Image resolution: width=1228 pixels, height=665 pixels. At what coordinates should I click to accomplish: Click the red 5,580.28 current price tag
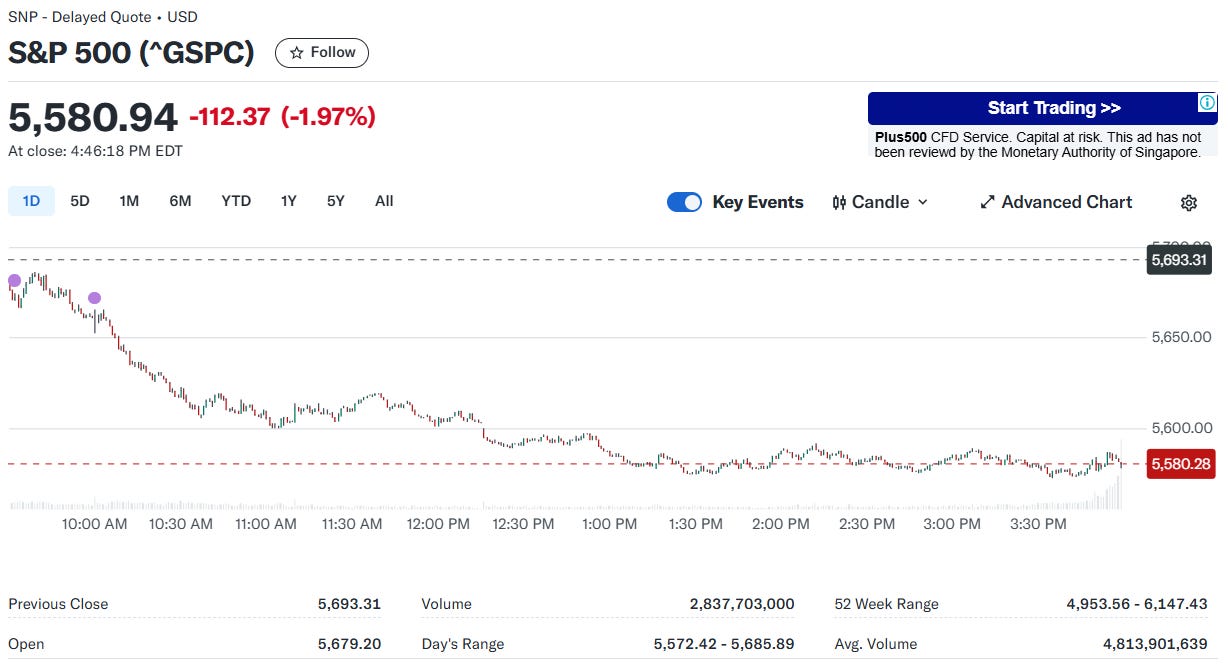point(1179,464)
